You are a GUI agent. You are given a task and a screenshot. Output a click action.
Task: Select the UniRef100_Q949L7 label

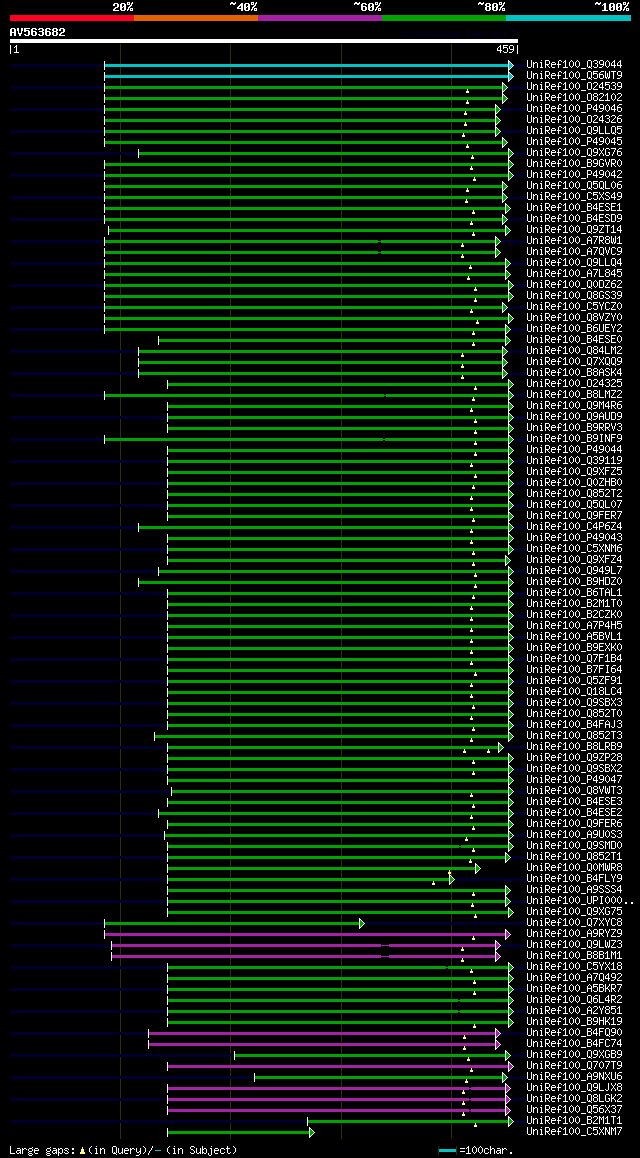[574, 571]
